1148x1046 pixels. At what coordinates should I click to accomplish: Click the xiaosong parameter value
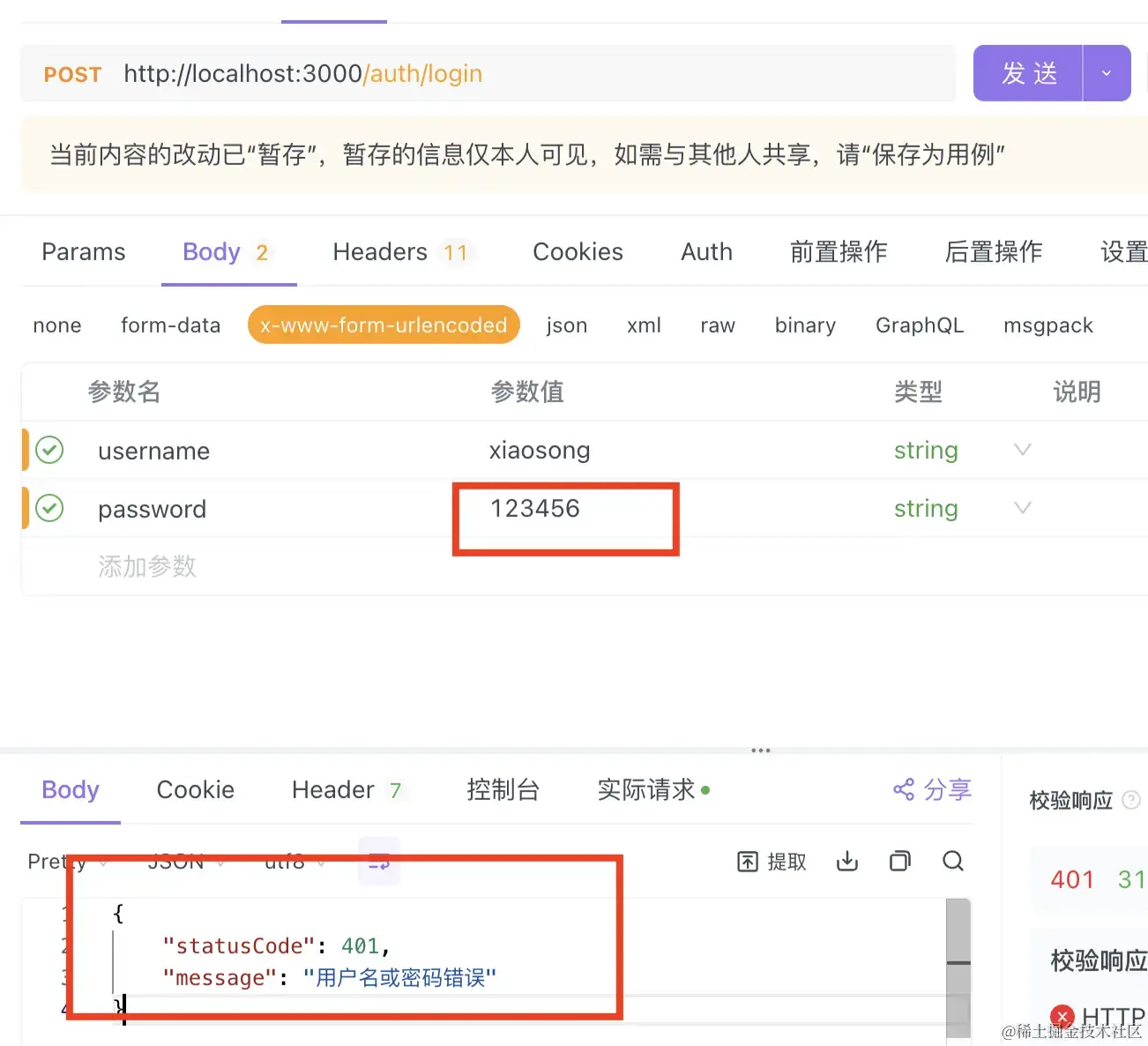(540, 451)
